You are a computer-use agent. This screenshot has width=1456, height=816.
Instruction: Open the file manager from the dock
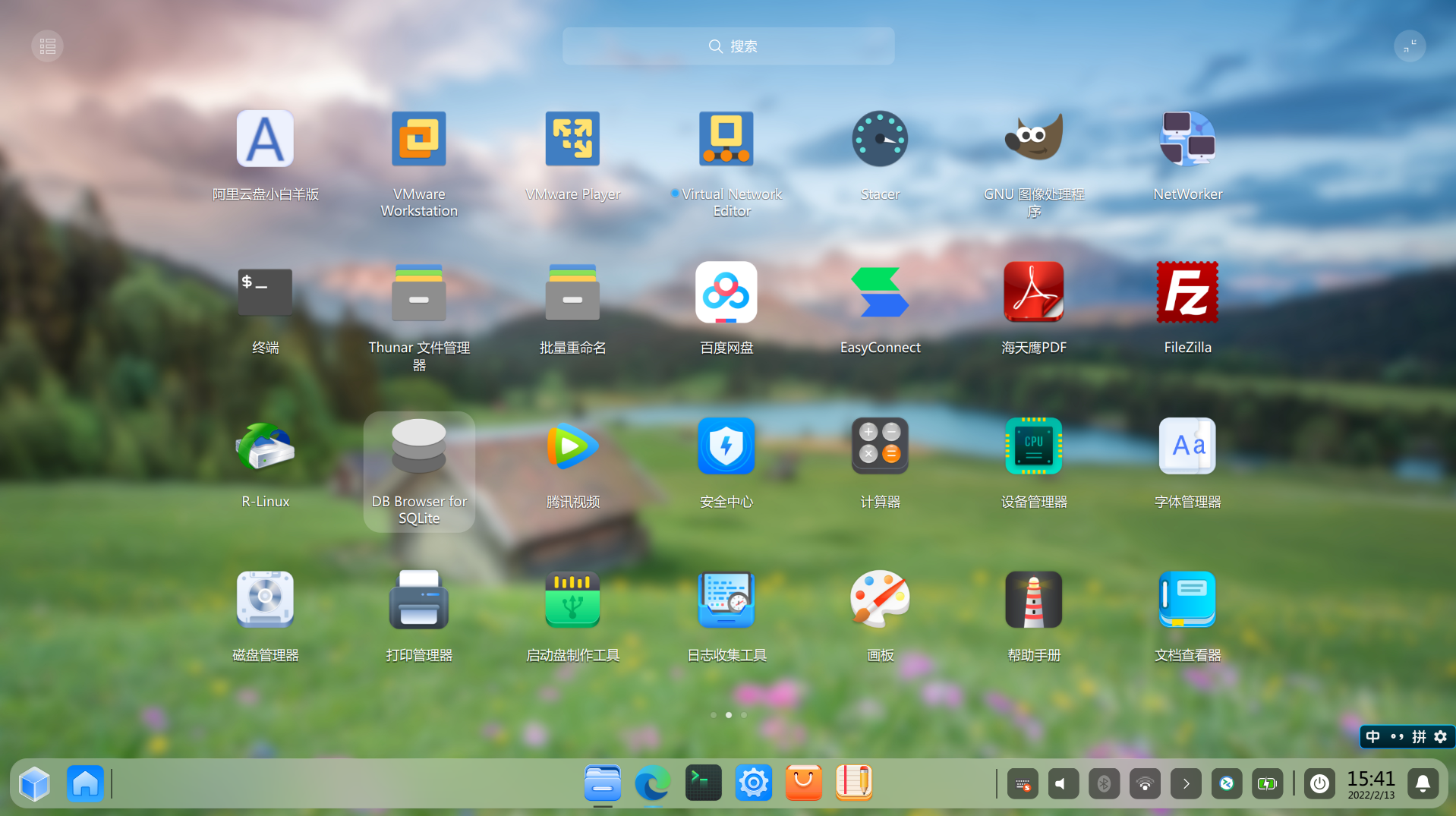click(603, 783)
